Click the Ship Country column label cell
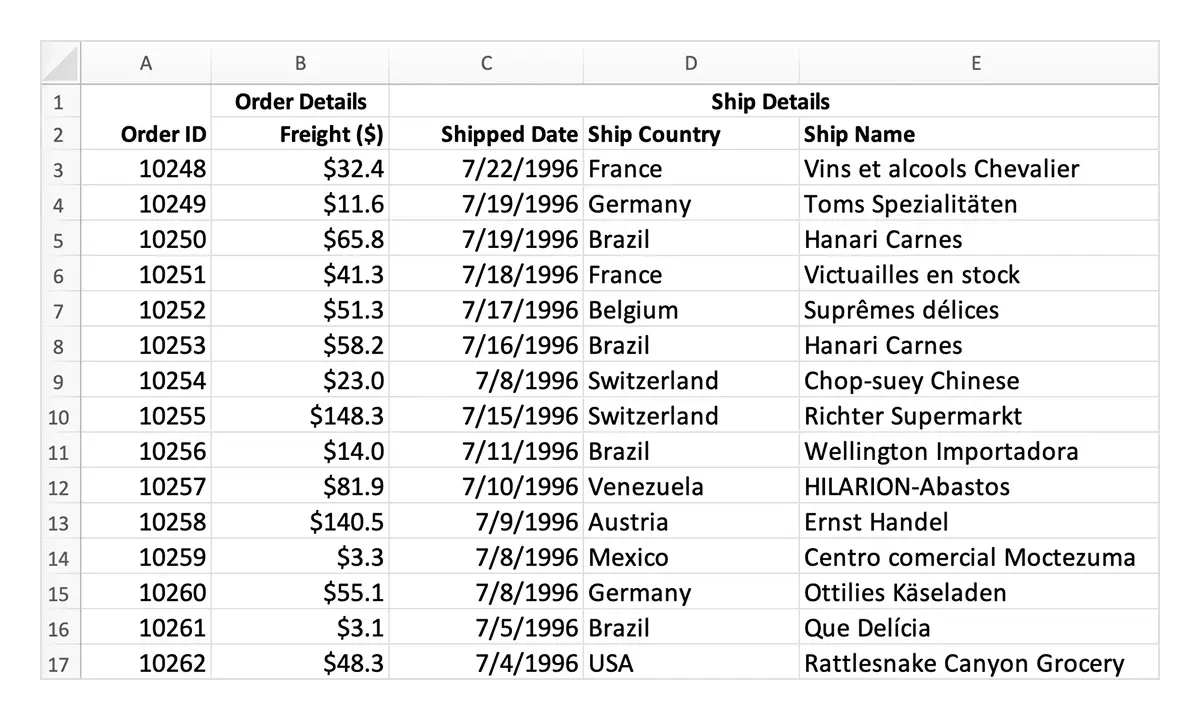The height and width of the screenshot is (720, 1200). 654,134
